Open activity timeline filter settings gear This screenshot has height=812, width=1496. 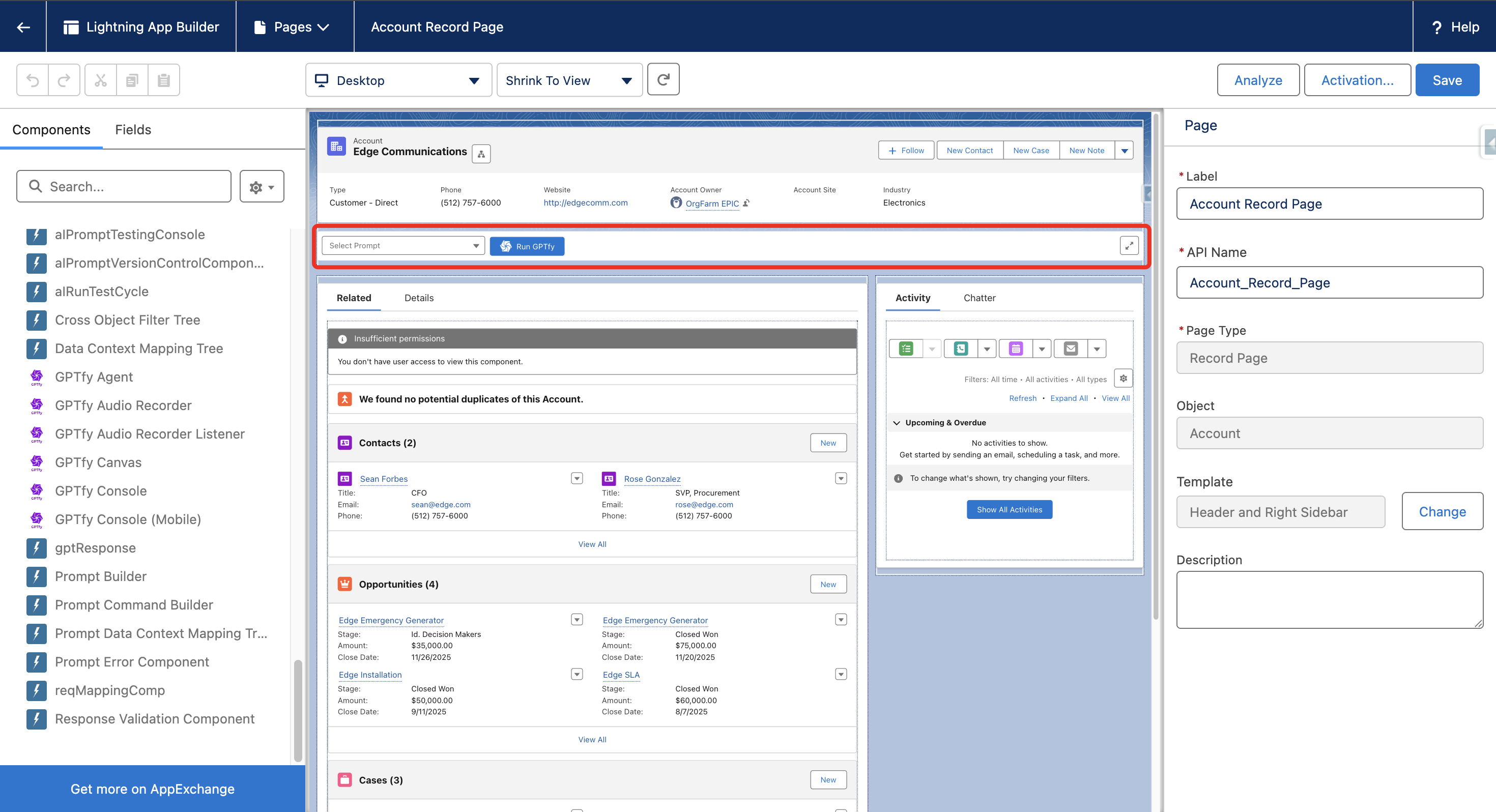(x=1123, y=379)
